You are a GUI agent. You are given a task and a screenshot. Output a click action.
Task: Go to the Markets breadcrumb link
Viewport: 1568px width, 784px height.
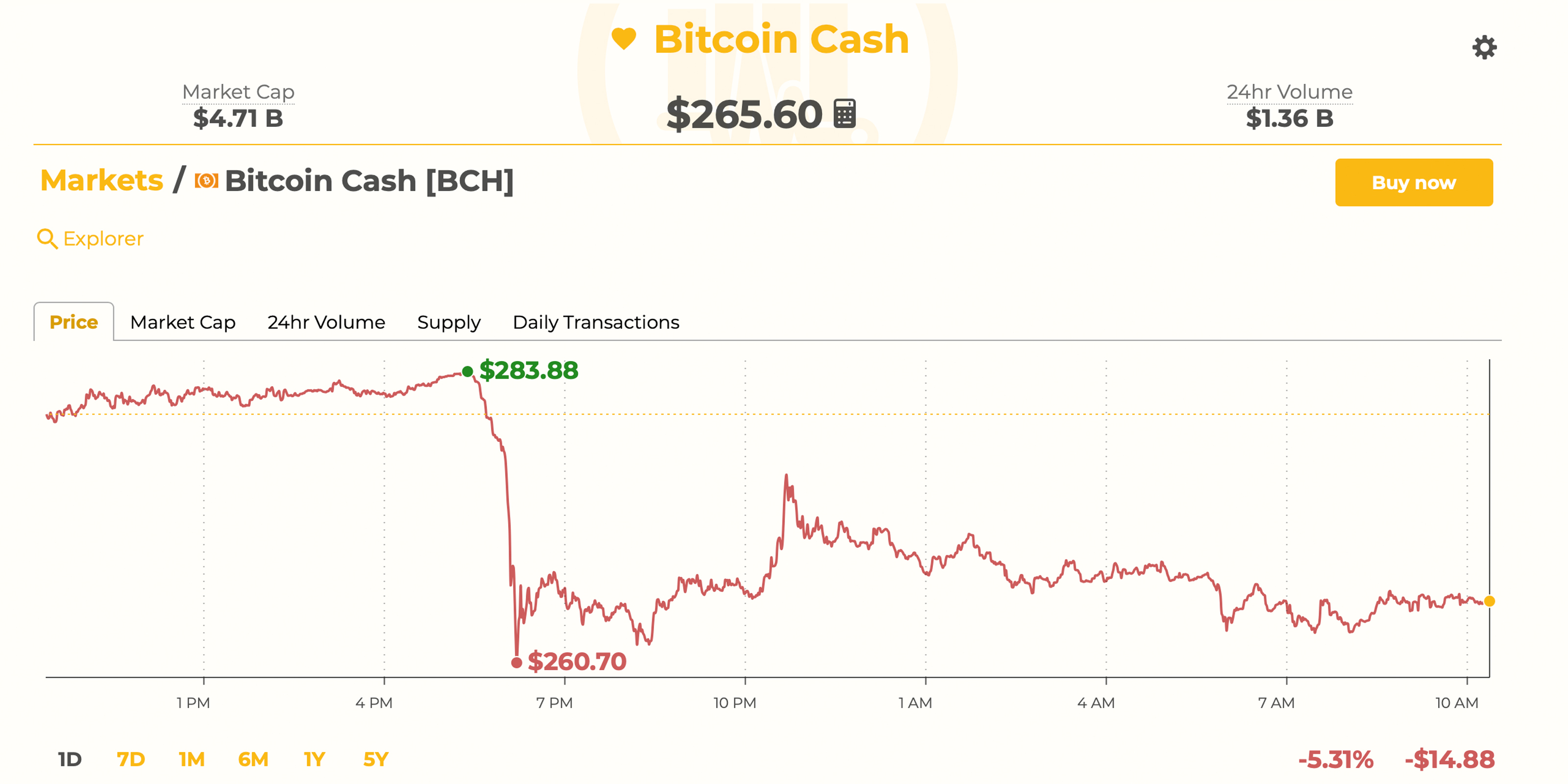[101, 181]
